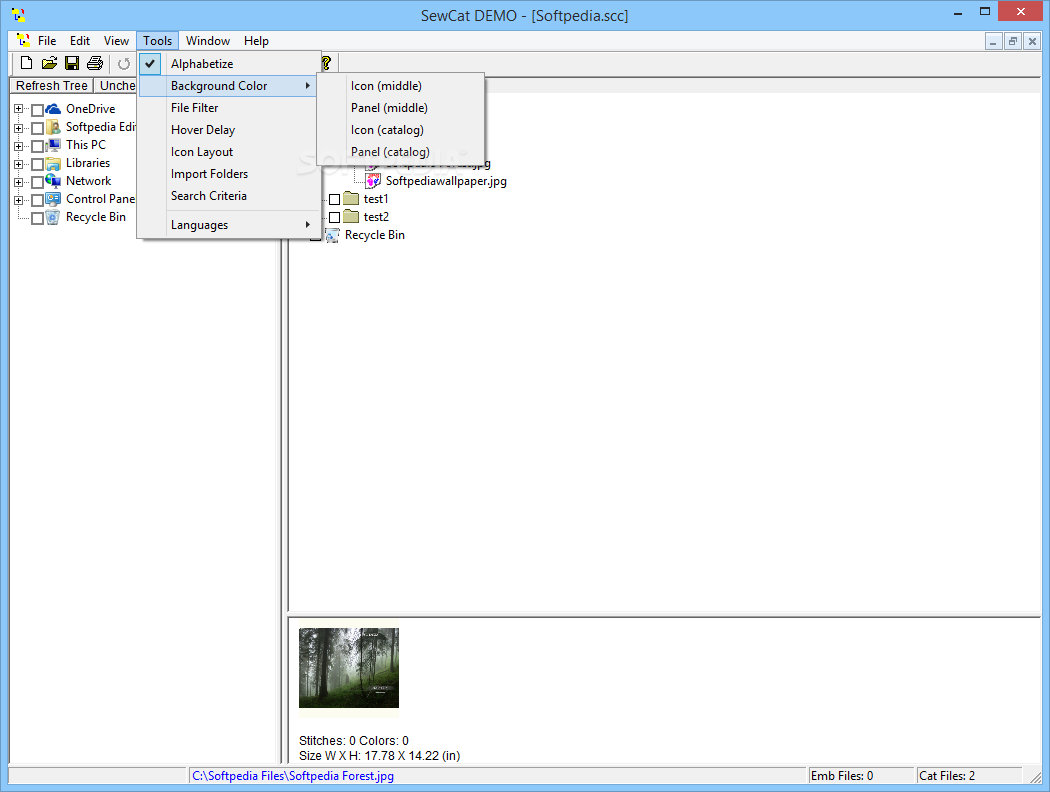1050x792 pixels.
Task: Click the SewCat document icon in menu bar
Action: point(23,40)
